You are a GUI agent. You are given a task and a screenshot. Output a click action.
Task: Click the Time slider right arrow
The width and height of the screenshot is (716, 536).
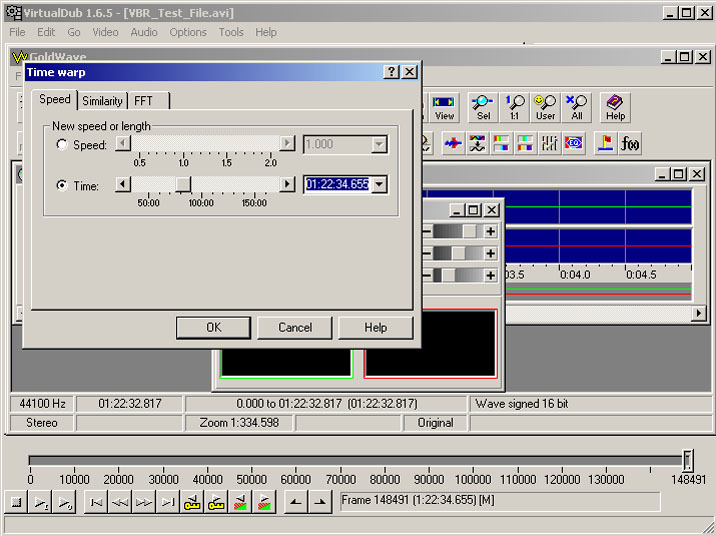[x=287, y=184]
